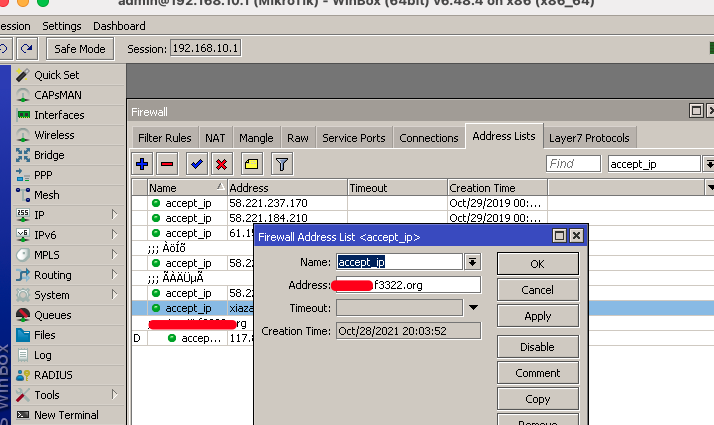
Task: Open the IP menu in sidebar
Action: pos(68,215)
